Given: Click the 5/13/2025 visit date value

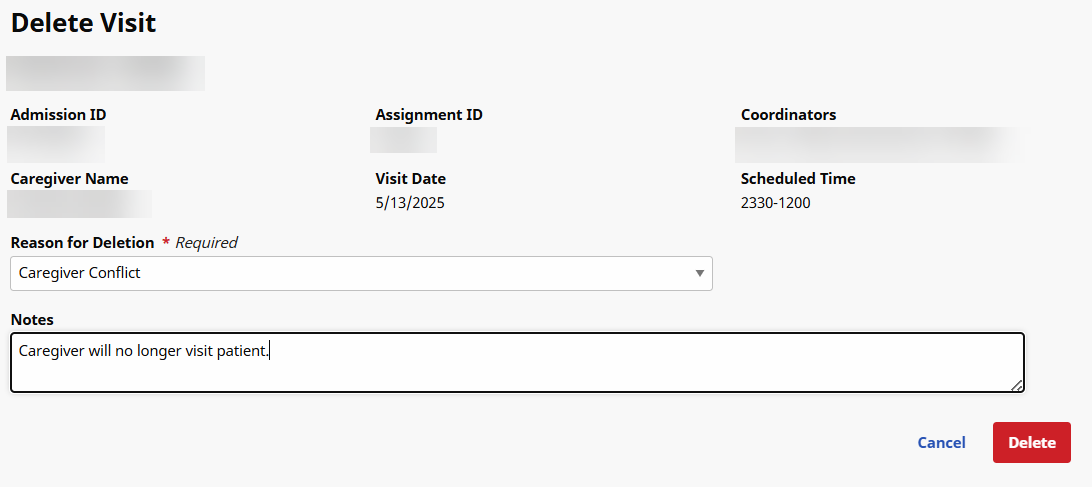Looking at the screenshot, I should (410, 203).
